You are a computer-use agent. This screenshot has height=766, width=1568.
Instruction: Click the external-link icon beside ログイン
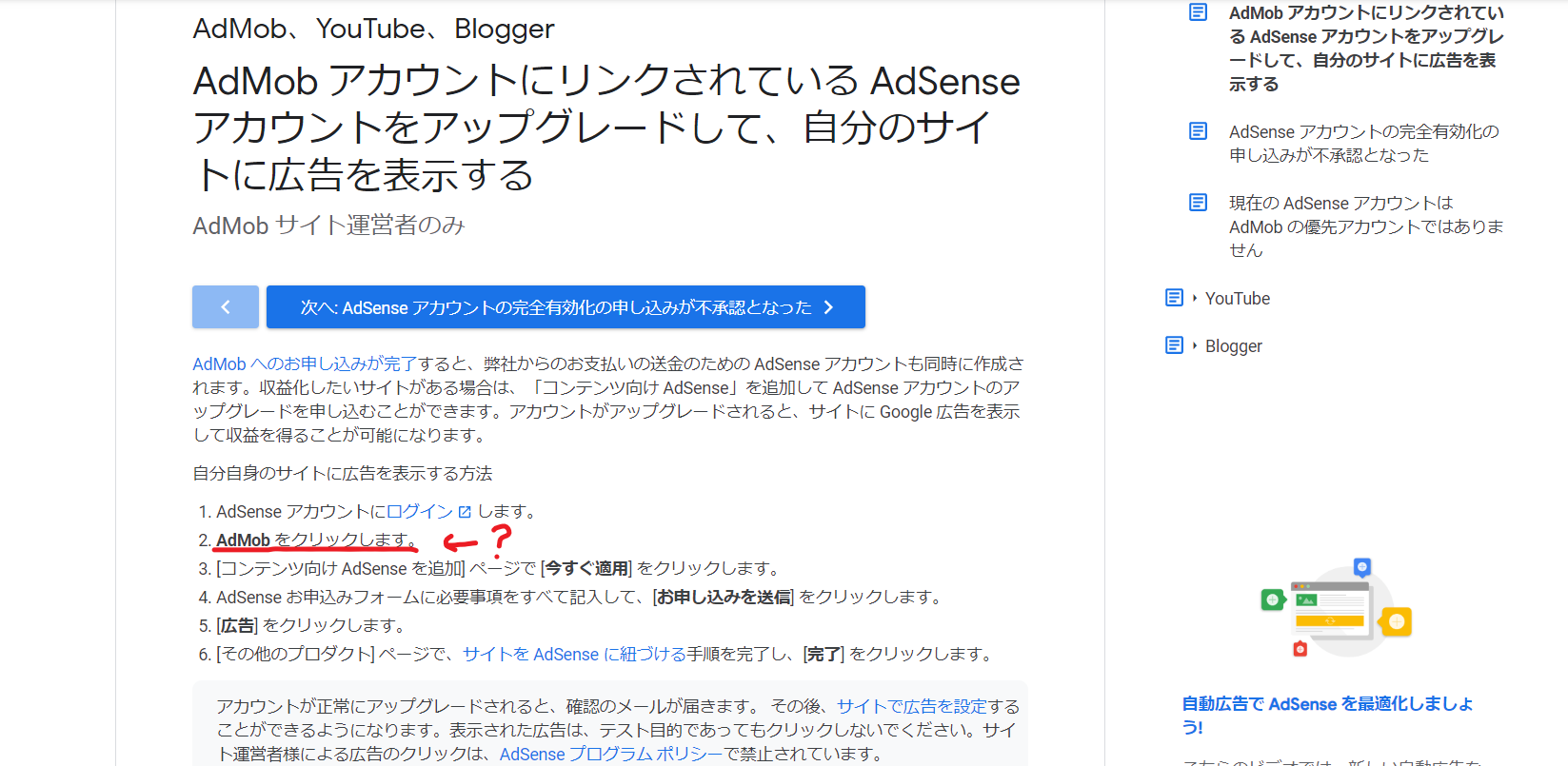coord(465,512)
